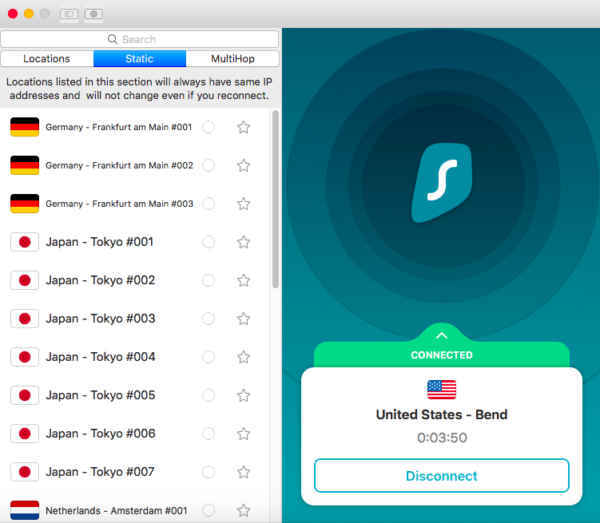The width and height of the screenshot is (600, 523).
Task: Focus the Search input field
Action: click(140, 39)
